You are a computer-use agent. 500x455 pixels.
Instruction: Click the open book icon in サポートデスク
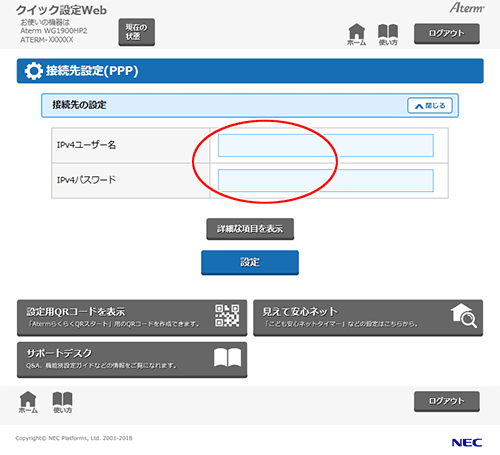click(227, 357)
